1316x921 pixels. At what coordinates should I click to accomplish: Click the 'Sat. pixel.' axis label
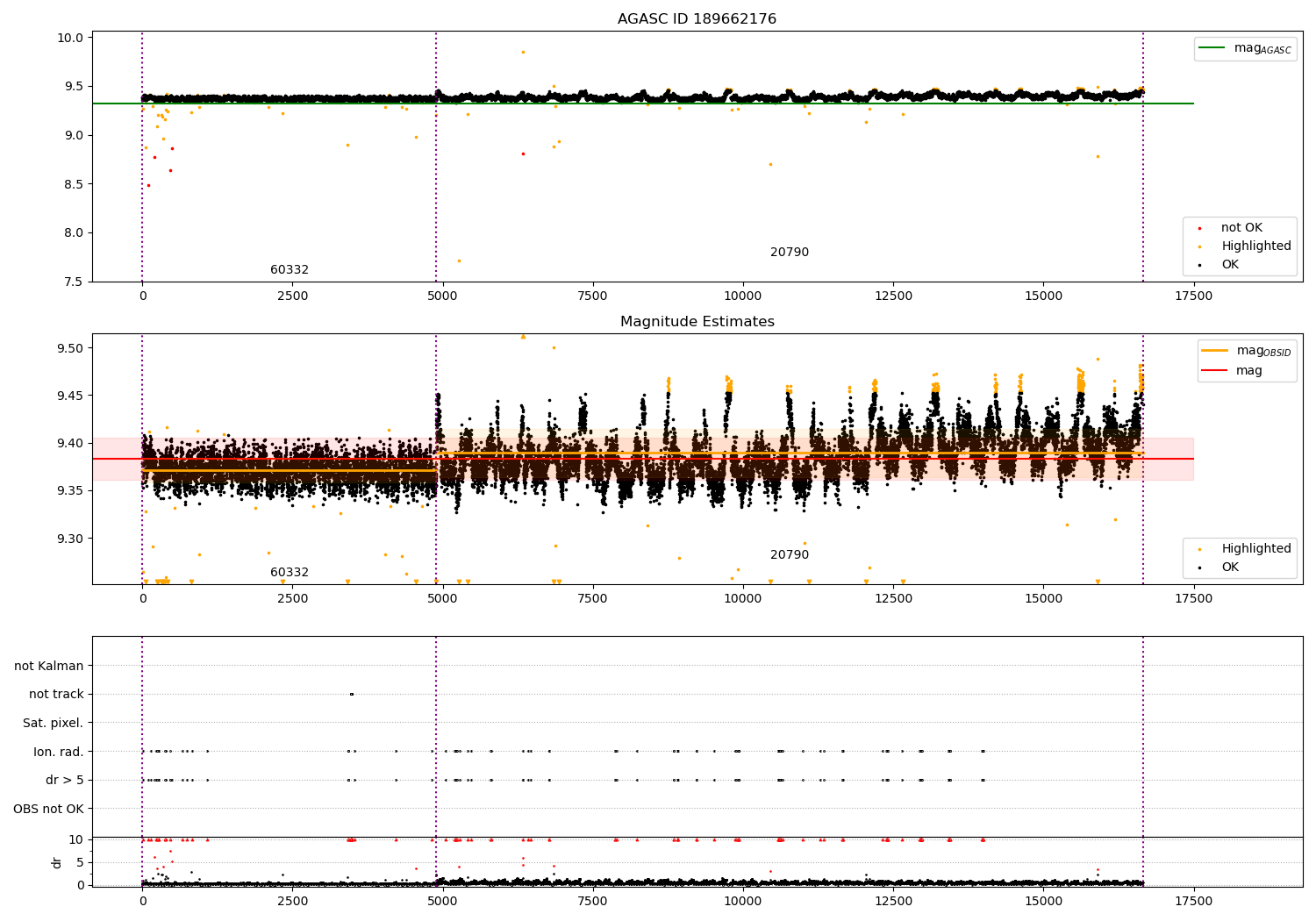[x=53, y=724]
